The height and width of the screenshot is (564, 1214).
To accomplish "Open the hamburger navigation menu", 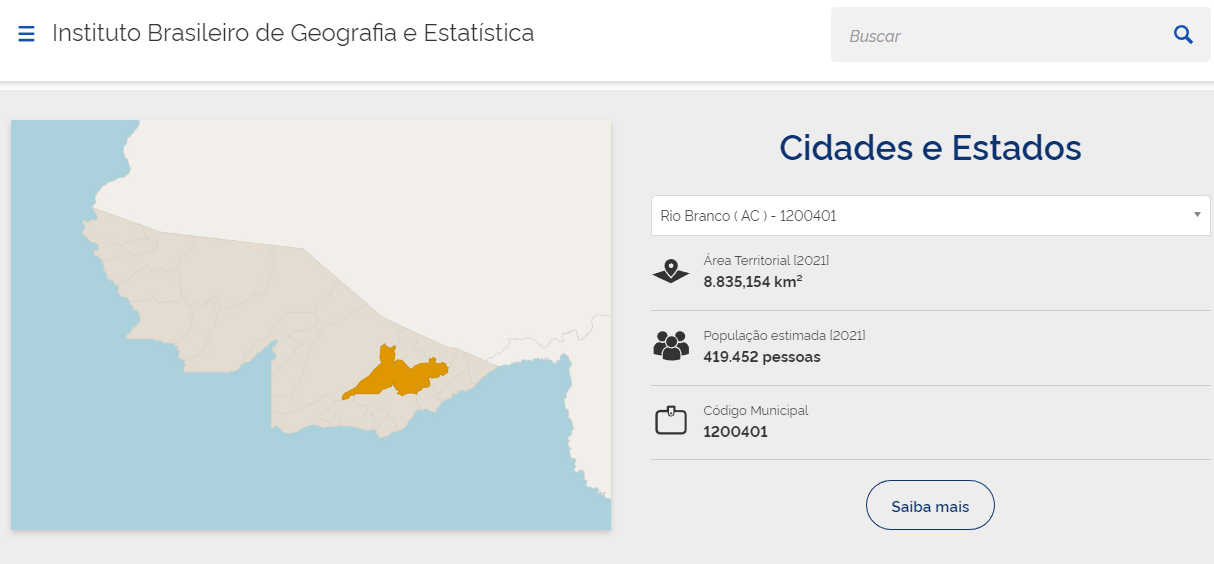I will 27,35.
